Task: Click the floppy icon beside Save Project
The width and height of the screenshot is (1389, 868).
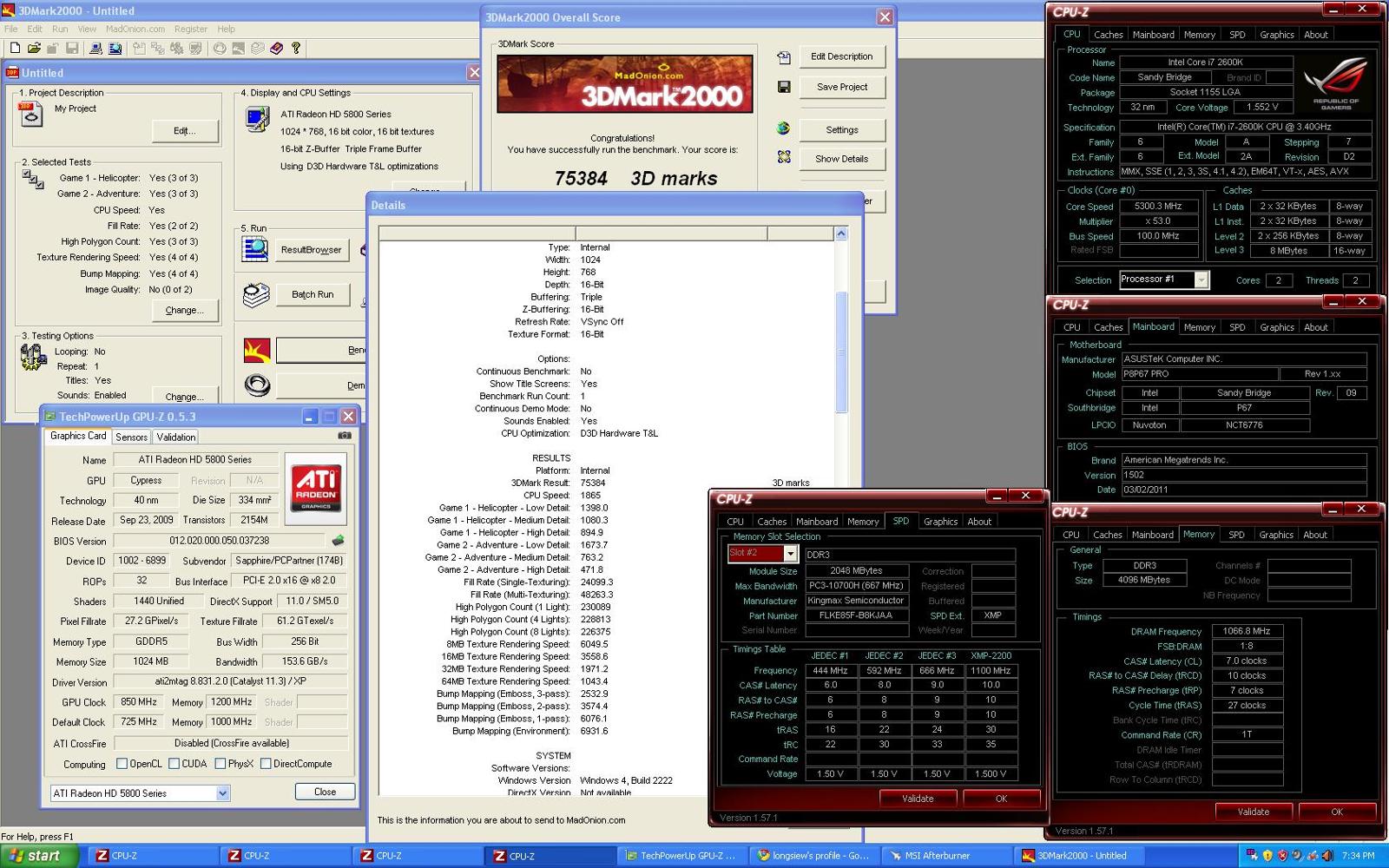Action: pyautogui.click(x=784, y=87)
